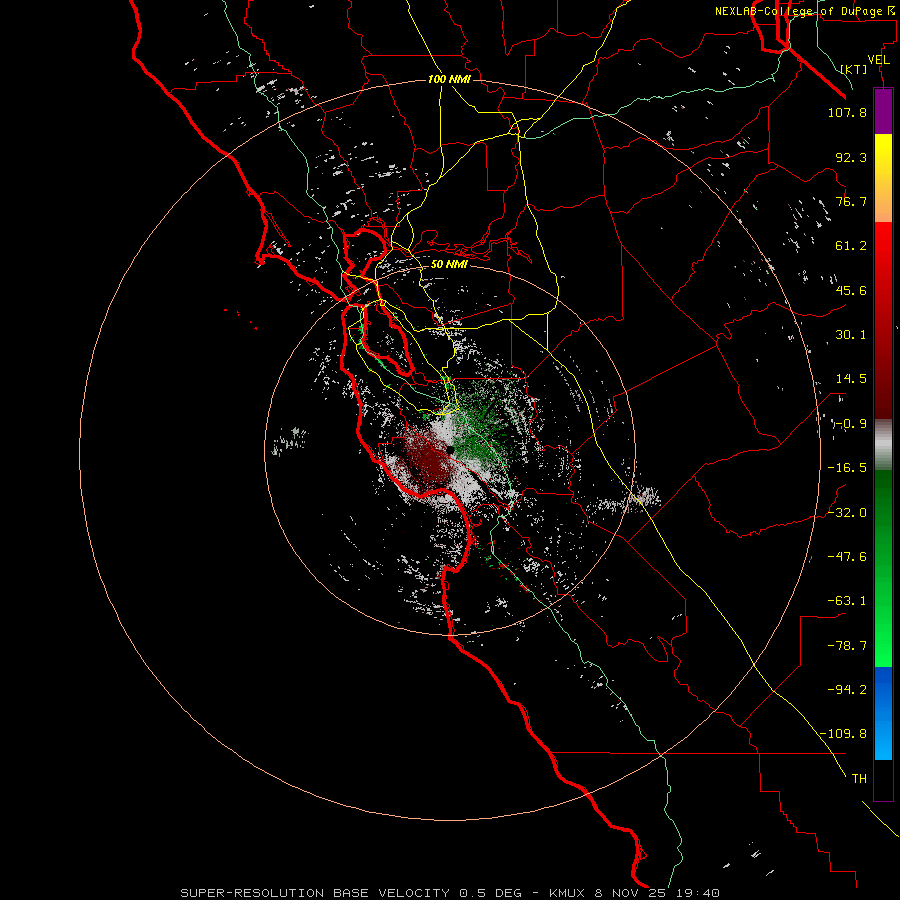Click the VEL legend title
900x900 pixels.
point(878,60)
